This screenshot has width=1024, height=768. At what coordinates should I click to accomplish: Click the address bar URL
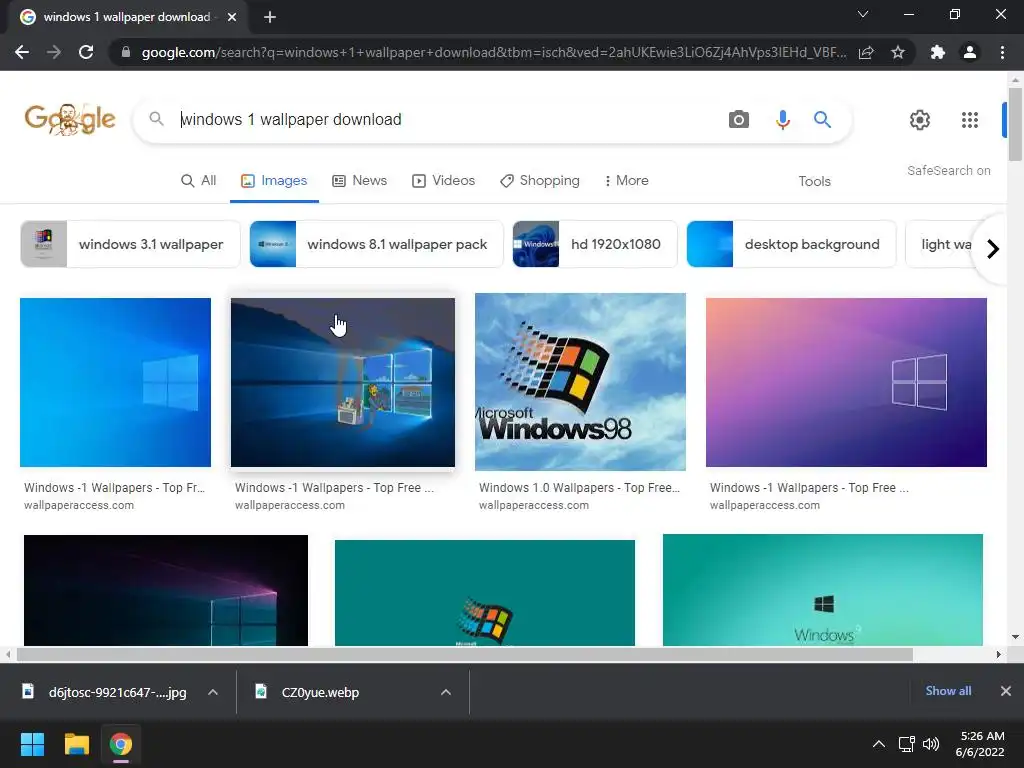493,52
